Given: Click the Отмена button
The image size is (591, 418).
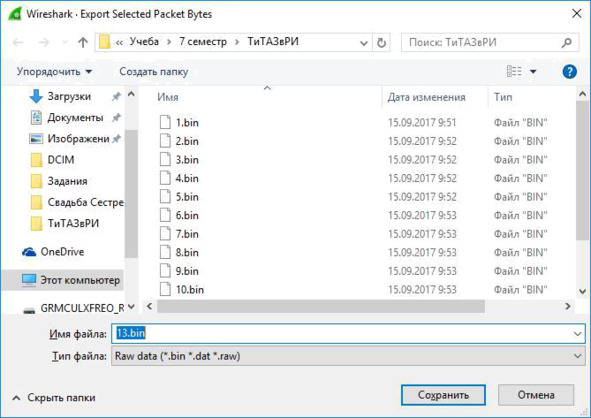Looking at the screenshot, I should (536, 395).
